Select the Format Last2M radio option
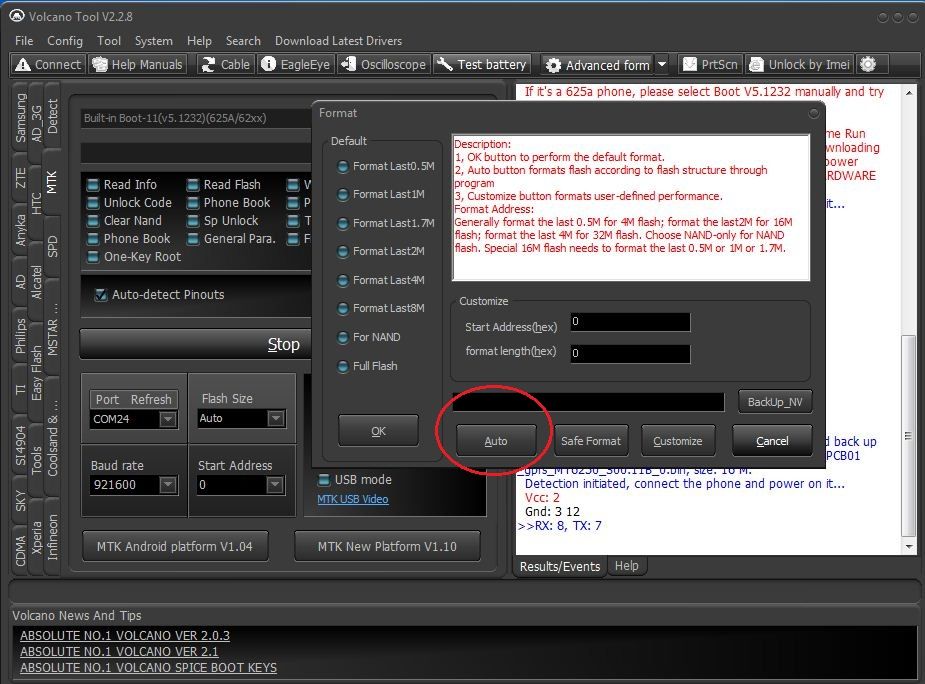The height and width of the screenshot is (684, 925). [344, 251]
